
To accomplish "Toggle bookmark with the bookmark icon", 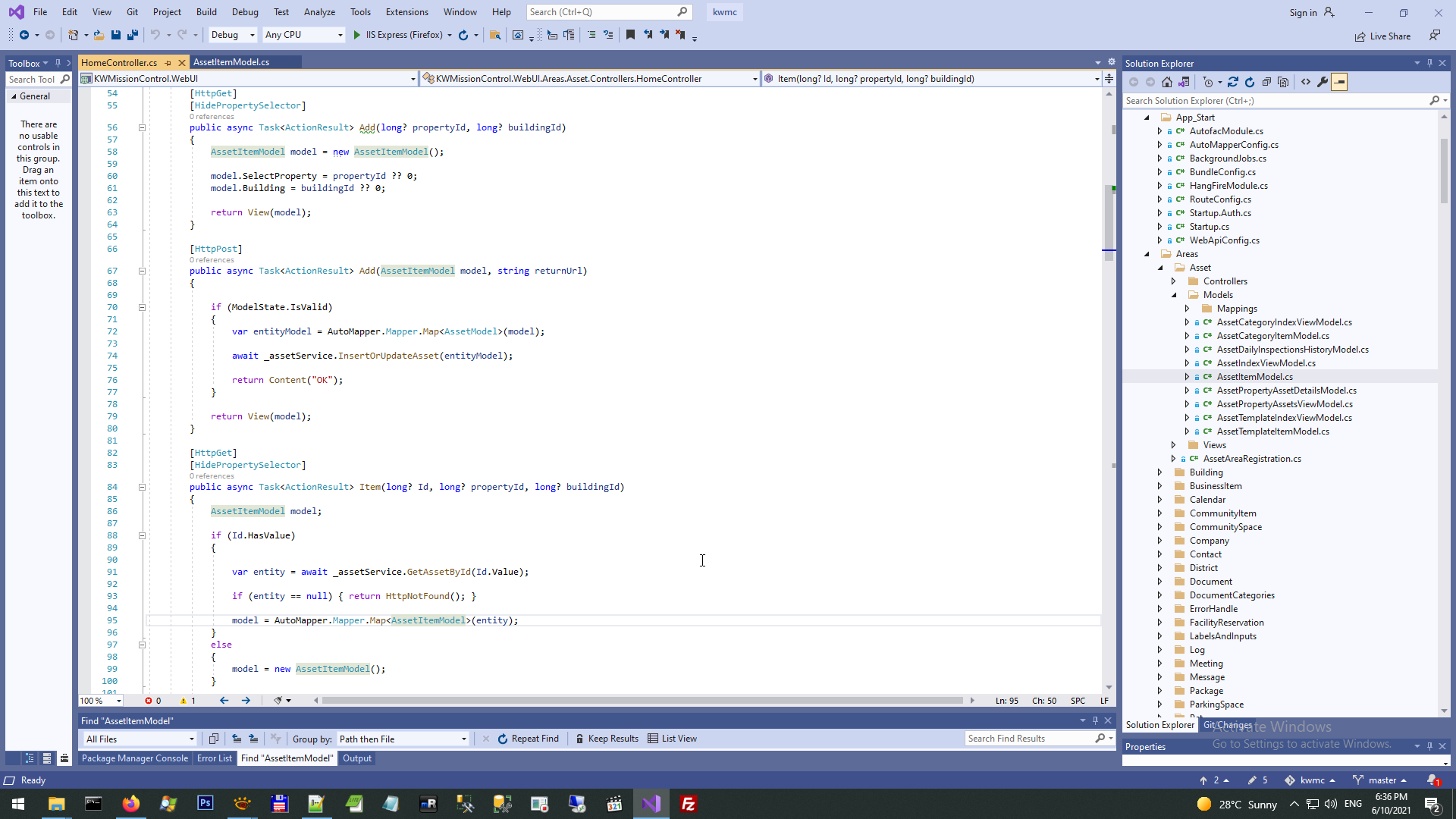I will pos(630,35).
